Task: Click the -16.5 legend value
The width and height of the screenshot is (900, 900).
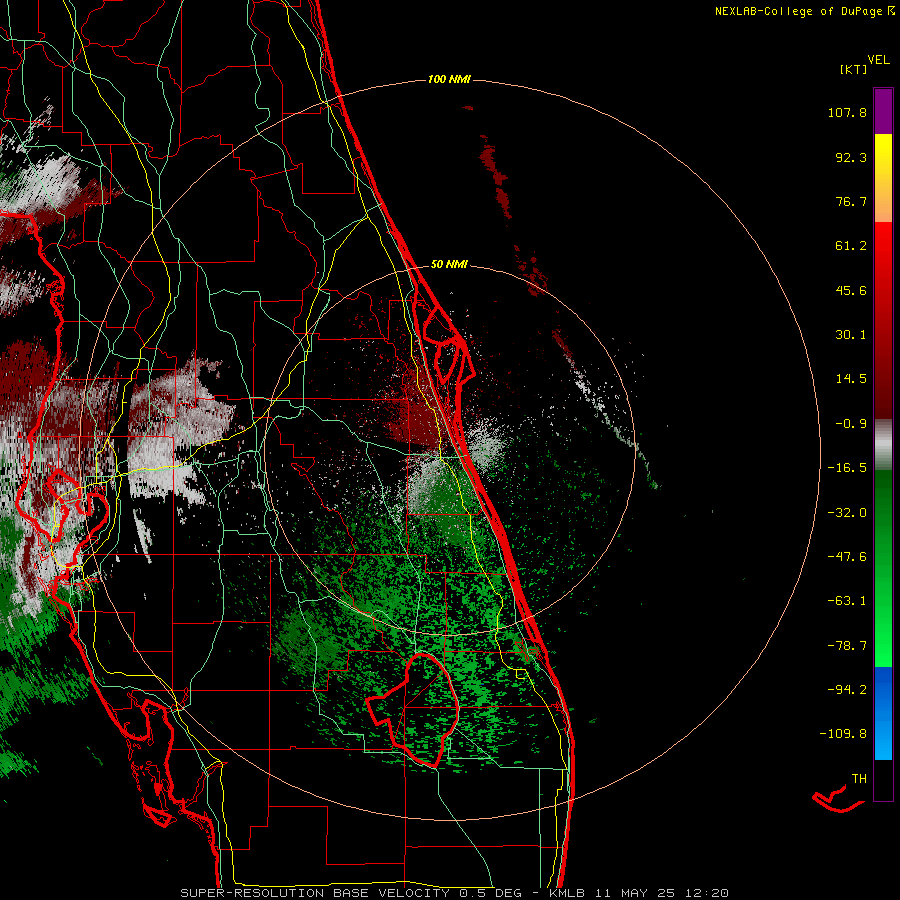Action: click(847, 468)
